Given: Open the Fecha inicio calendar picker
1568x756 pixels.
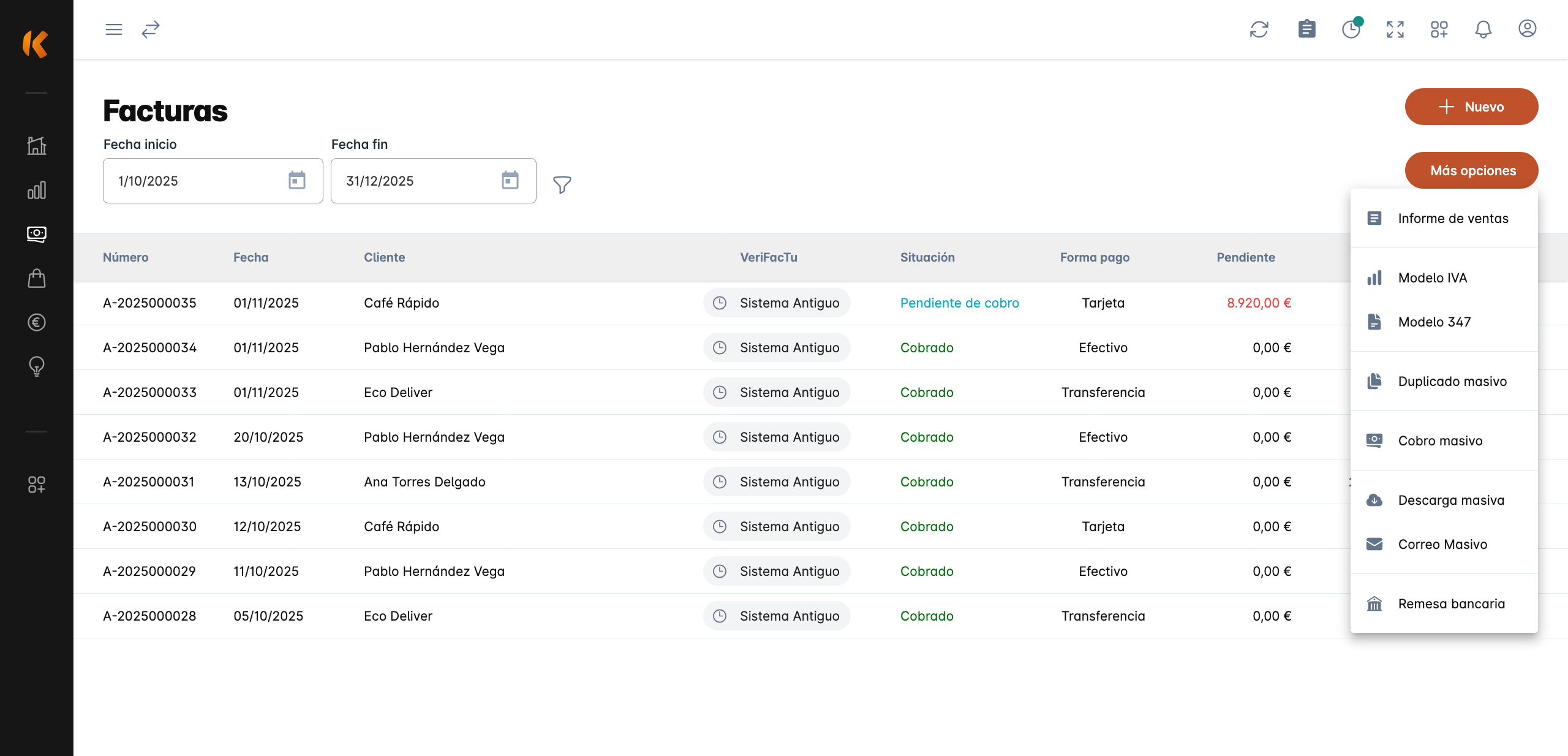Looking at the screenshot, I should click(x=297, y=180).
